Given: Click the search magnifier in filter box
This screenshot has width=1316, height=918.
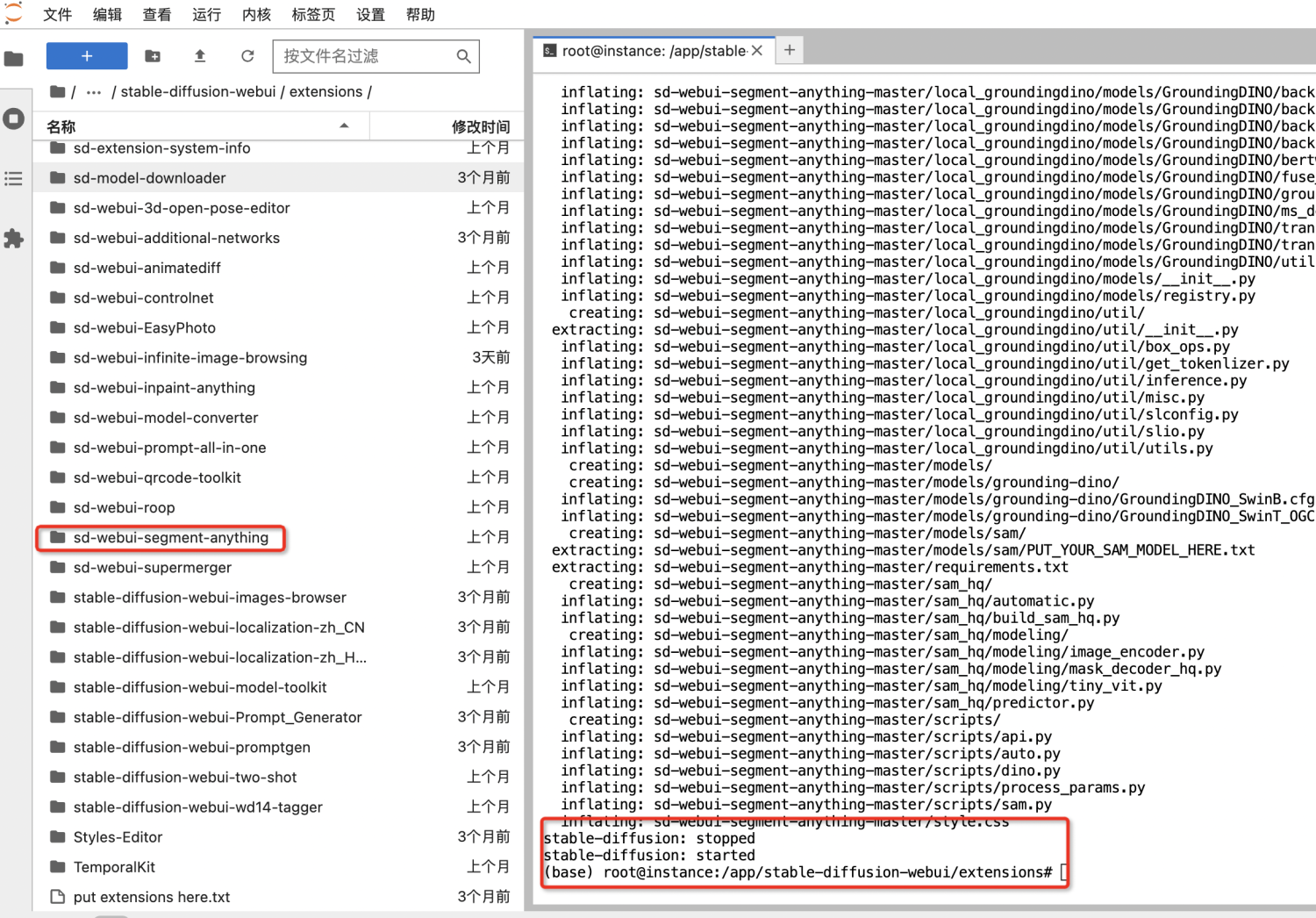Looking at the screenshot, I should point(463,56).
